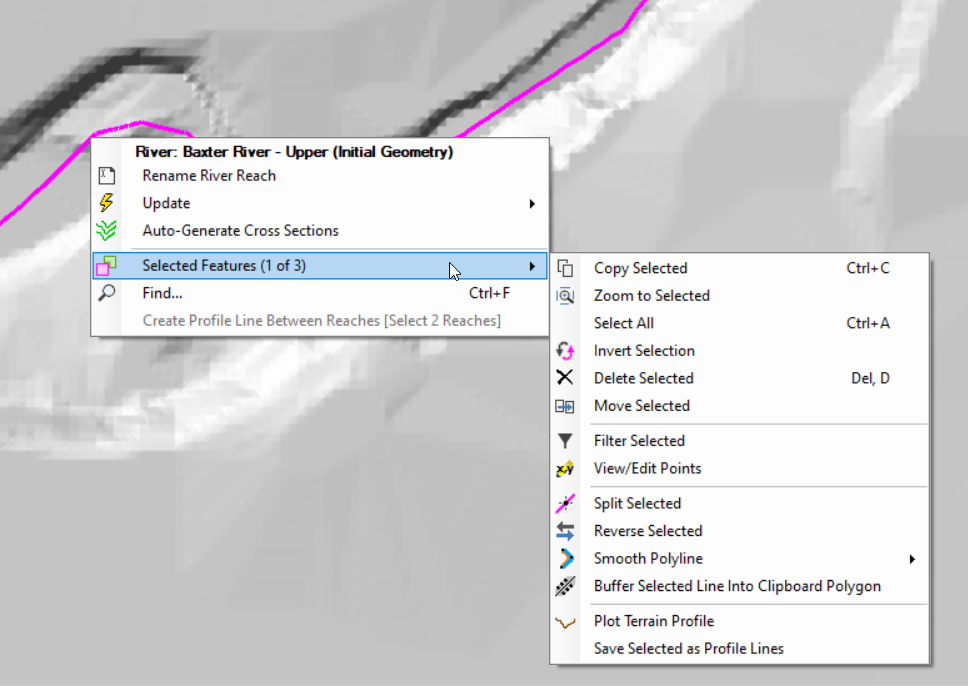The image size is (968, 686).
Task: Open the Update menu entry
Action: pyautogui.click(x=320, y=203)
